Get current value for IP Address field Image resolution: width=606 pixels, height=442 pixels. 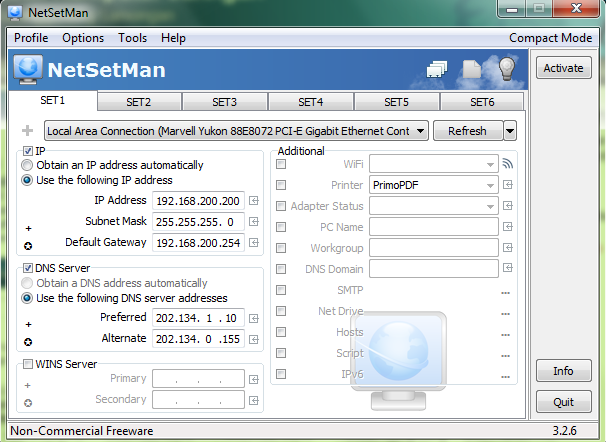(x=254, y=201)
